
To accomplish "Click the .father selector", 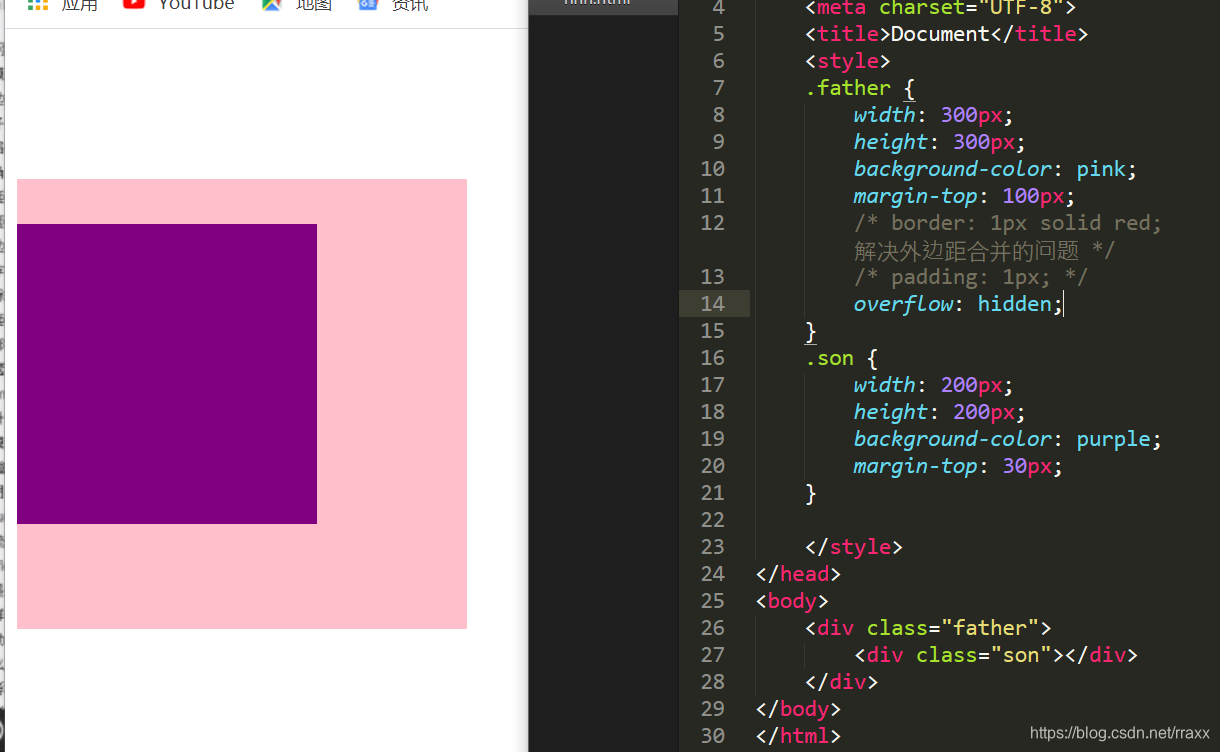I will [x=848, y=88].
